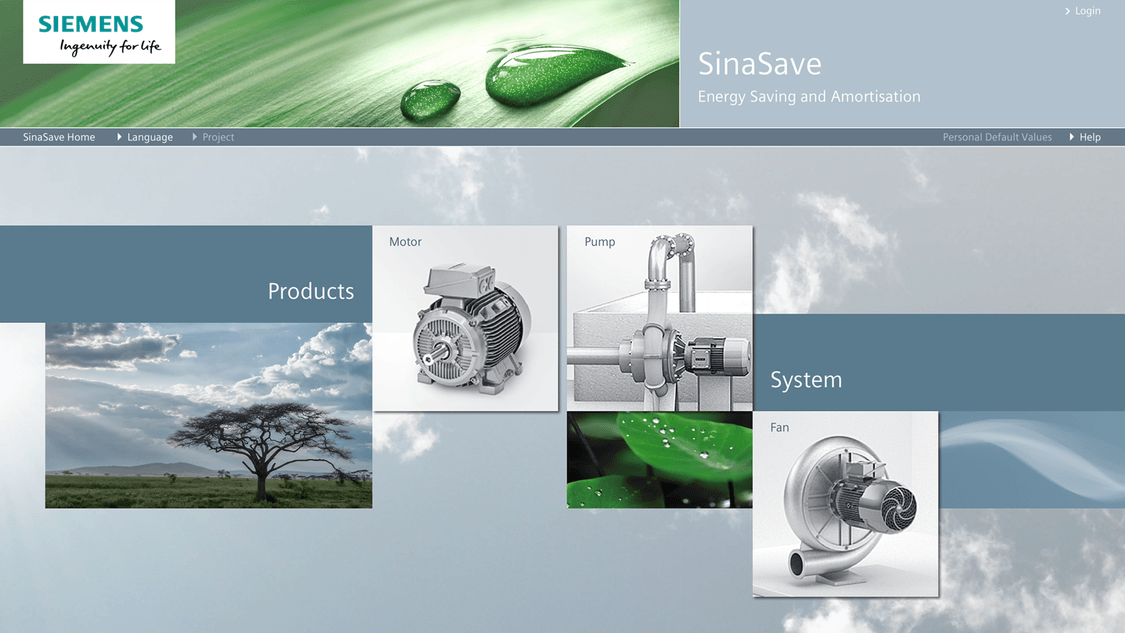The height and width of the screenshot is (633, 1125).
Task: Click the triangle arrow before Project
Action: click(195, 137)
